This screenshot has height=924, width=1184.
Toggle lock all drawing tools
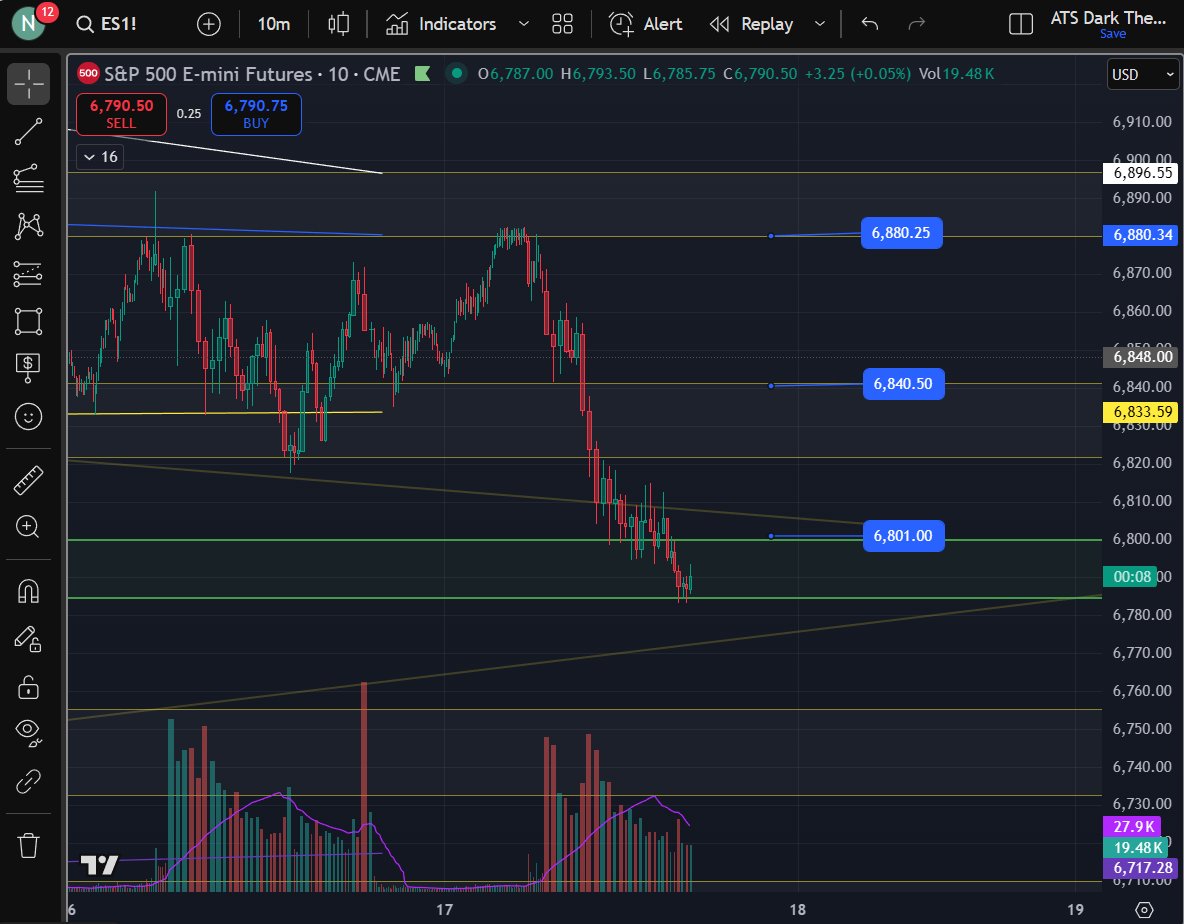click(x=29, y=687)
